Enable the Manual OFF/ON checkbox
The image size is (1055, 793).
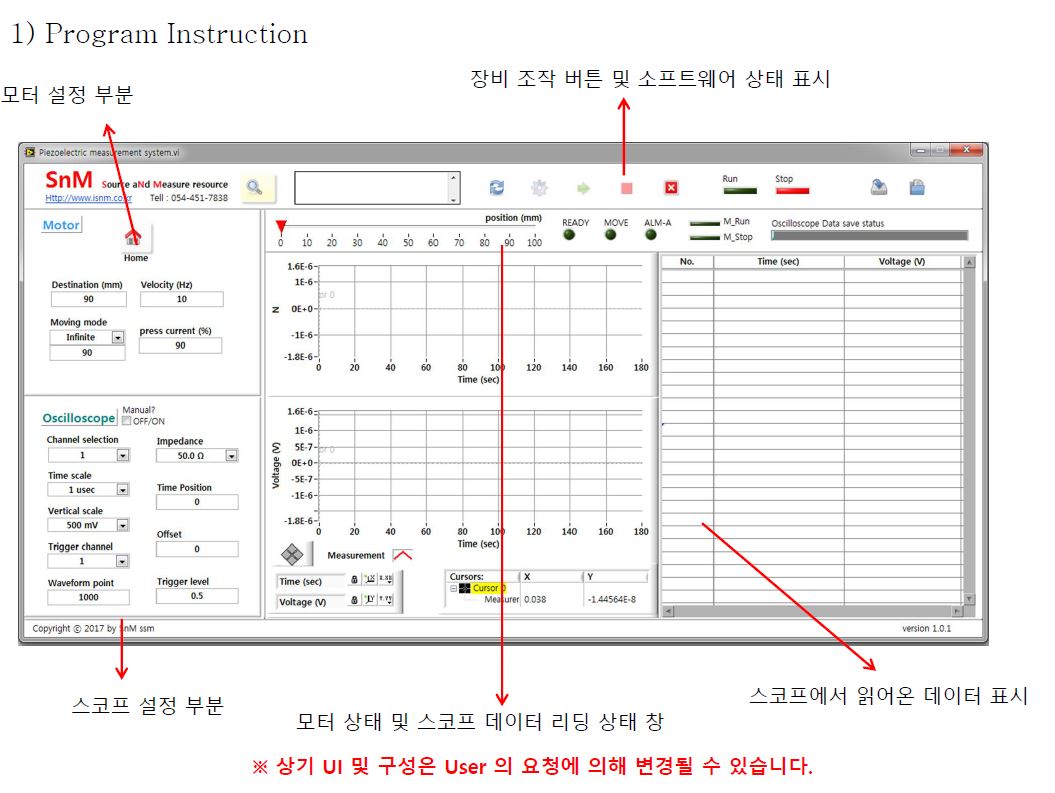(126, 421)
